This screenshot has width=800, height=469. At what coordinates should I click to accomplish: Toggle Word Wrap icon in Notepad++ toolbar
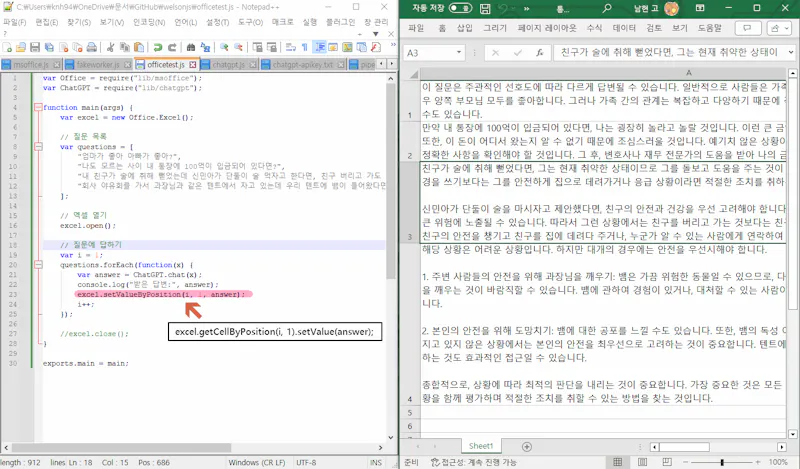coord(290,47)
